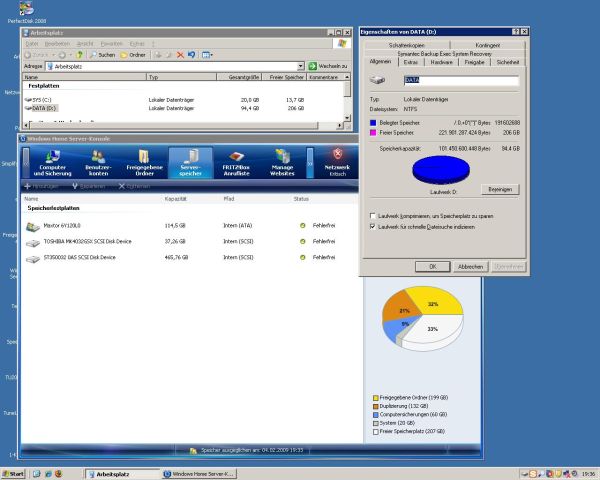Switch to Schattenkopien tab
The image size is (600, 480).
coord(407,45)
